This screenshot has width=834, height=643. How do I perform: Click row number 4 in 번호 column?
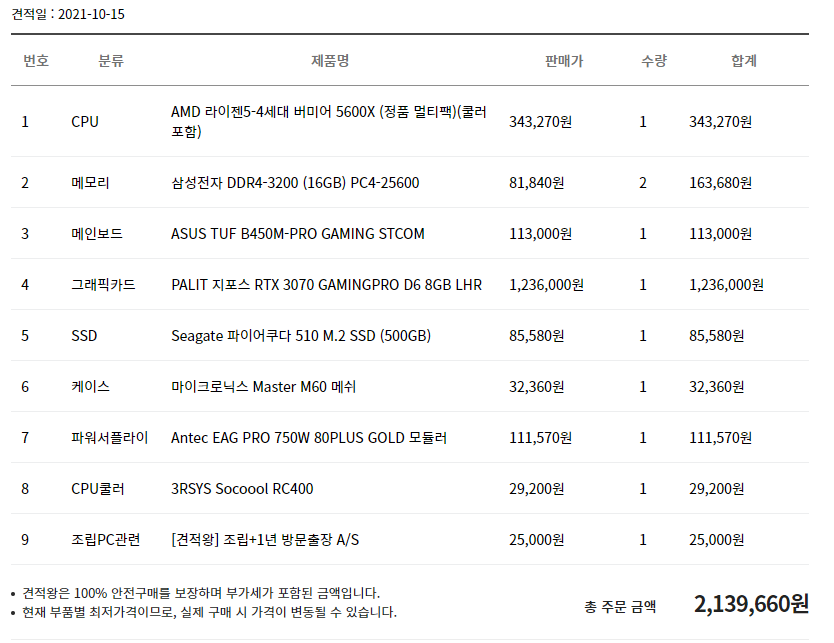pyautogui.click(x=25, y=285)
